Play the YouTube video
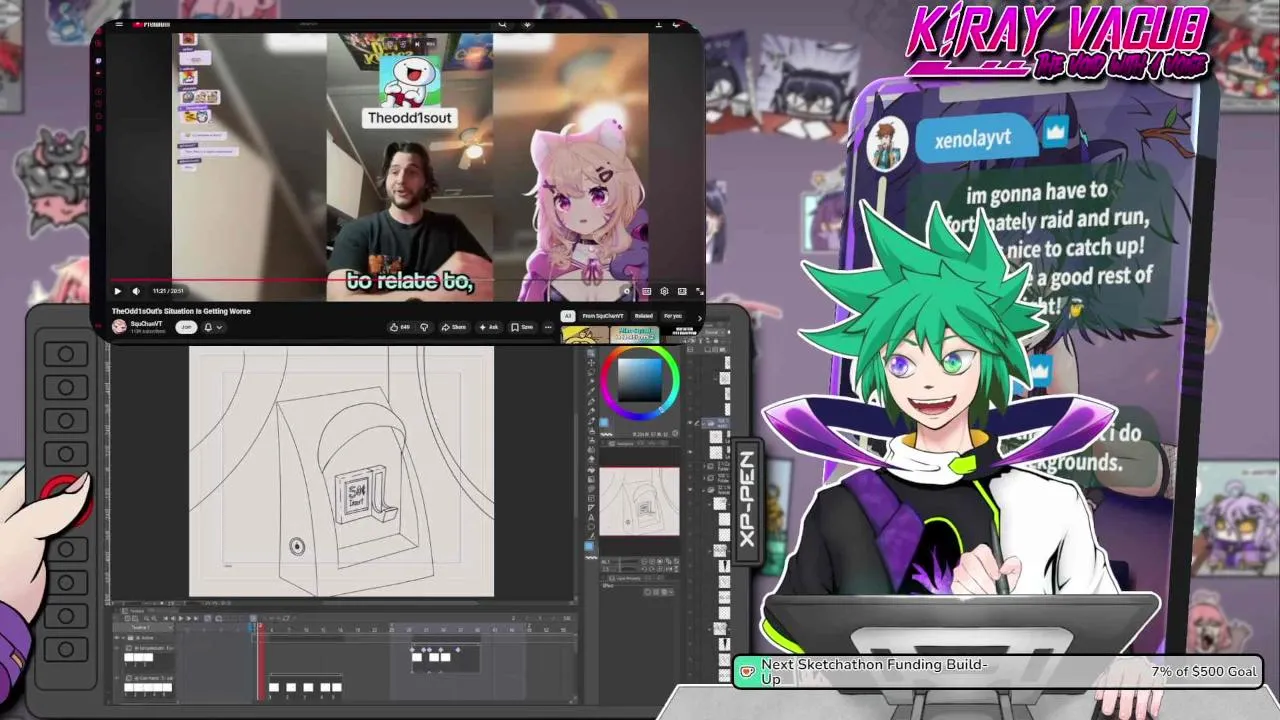This screenshot has width=1280, height=720. click(x=118, y=291)
